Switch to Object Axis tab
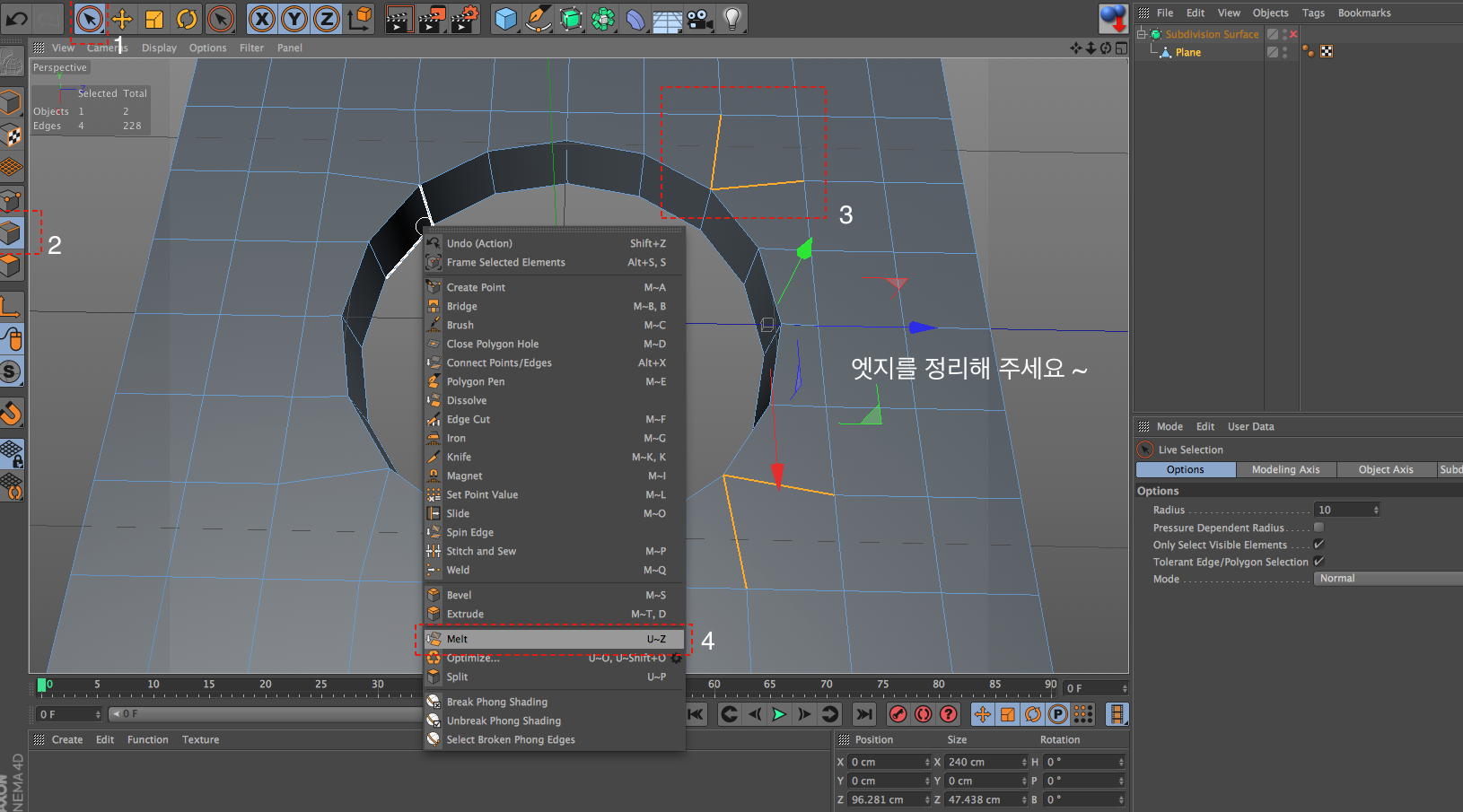Image resolution: width=1463 pixels, height=812 pixels. click(1386, 469)
